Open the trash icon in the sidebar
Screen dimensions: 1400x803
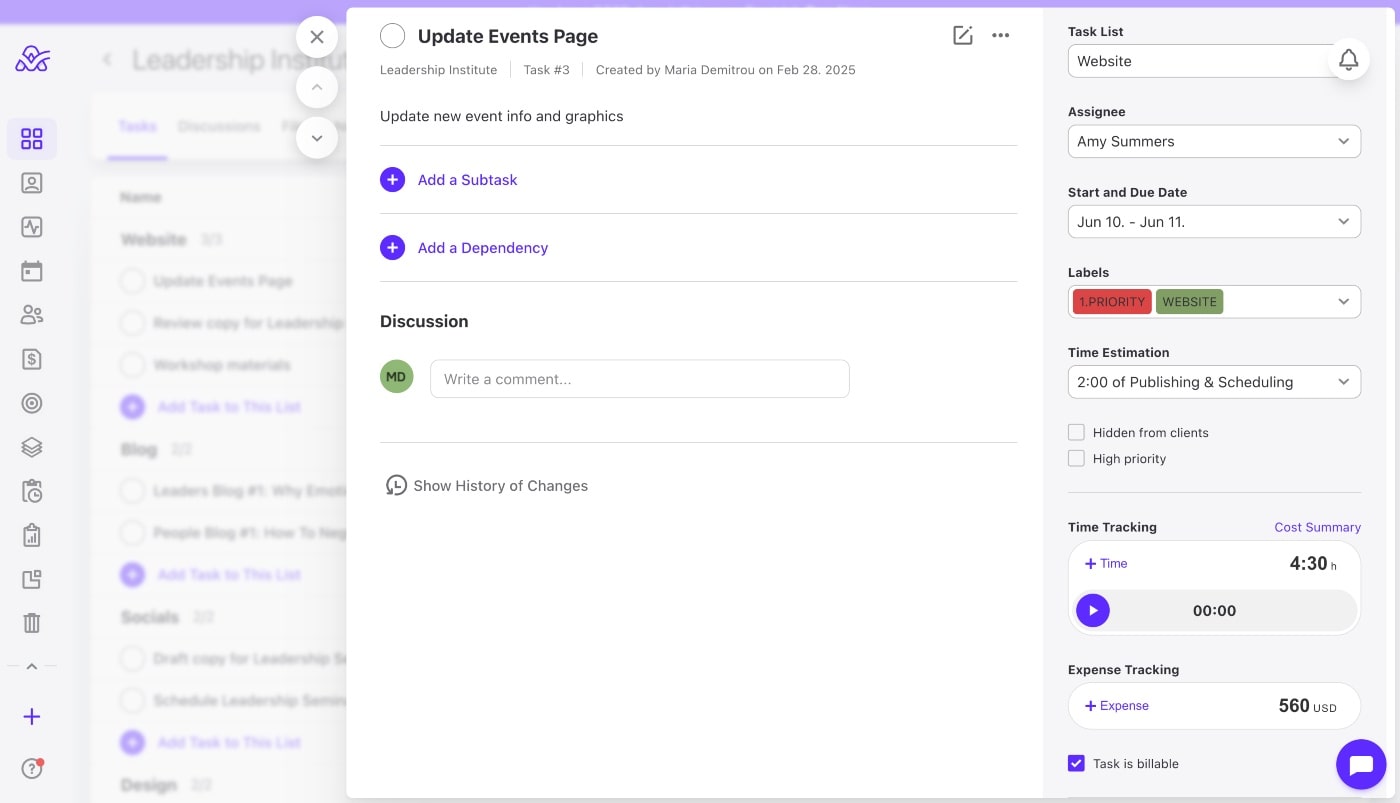32,623
